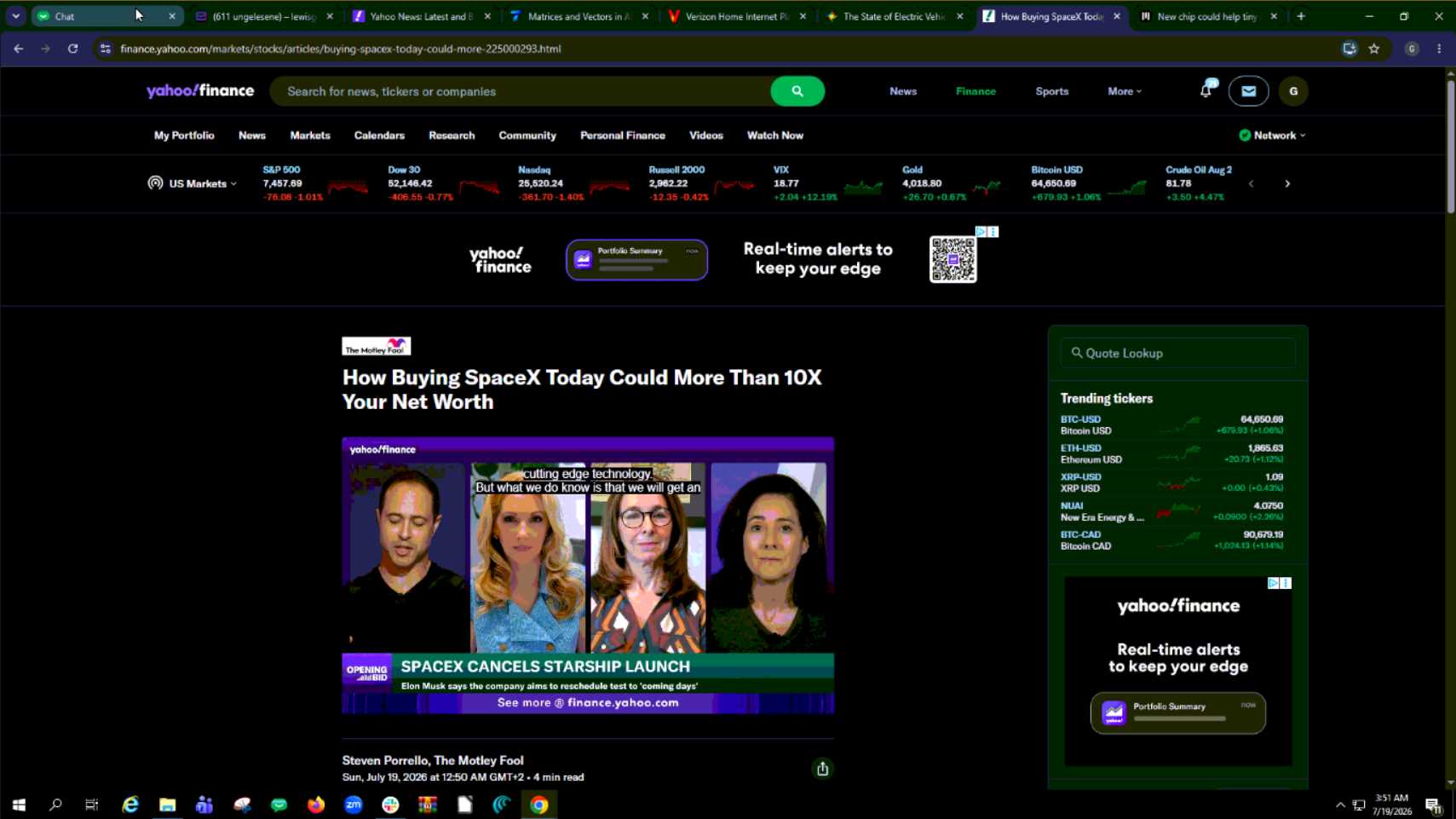Open the tab search dropdown arrow
This screenshot has height=819, width=1456.
[x=15, y=16]
